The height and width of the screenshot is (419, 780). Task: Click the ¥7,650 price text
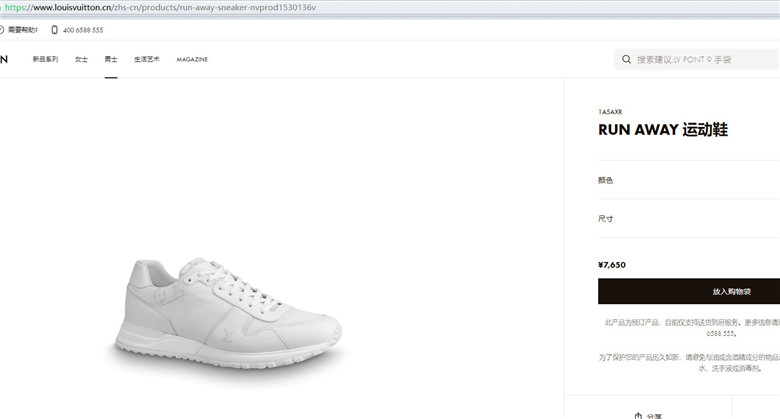(612, 265)
